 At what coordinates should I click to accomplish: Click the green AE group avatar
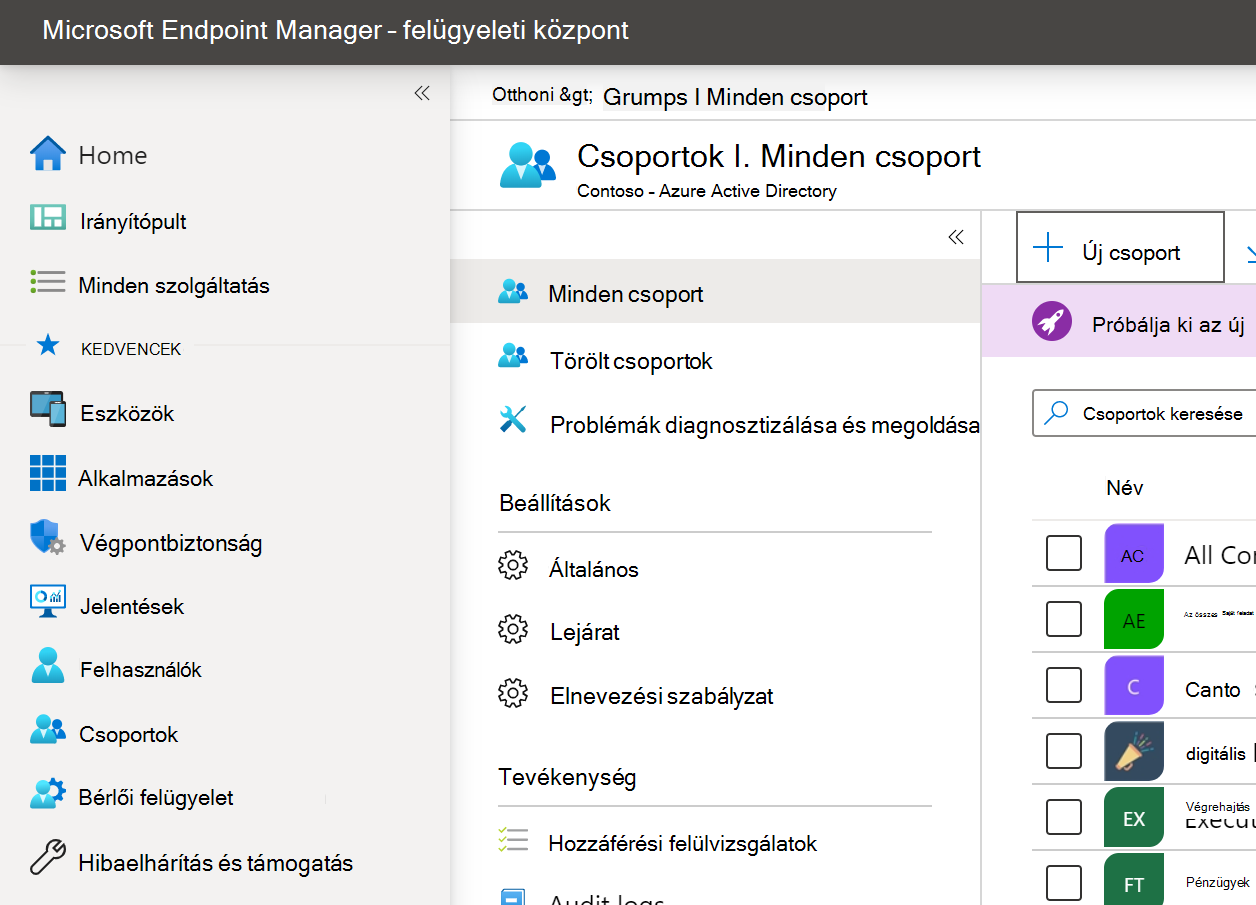click(x=1134, y=619)
